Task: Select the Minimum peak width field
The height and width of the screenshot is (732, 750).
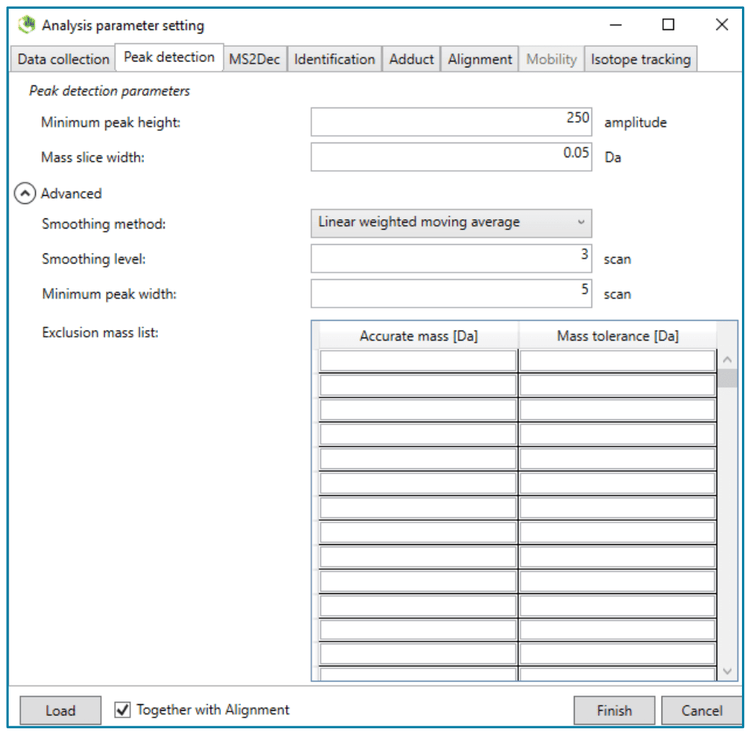Action: (x=451, y=294)
